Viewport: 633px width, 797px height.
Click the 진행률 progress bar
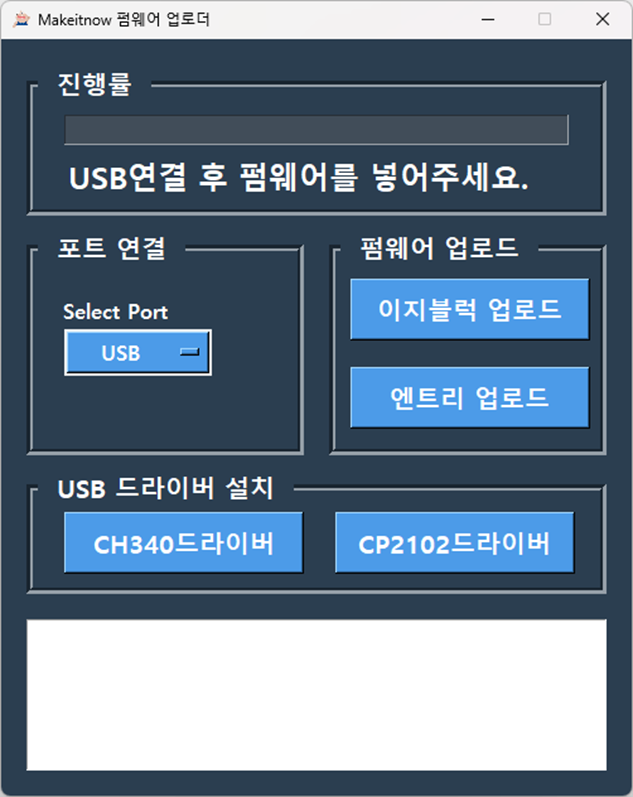pos(316,130)
